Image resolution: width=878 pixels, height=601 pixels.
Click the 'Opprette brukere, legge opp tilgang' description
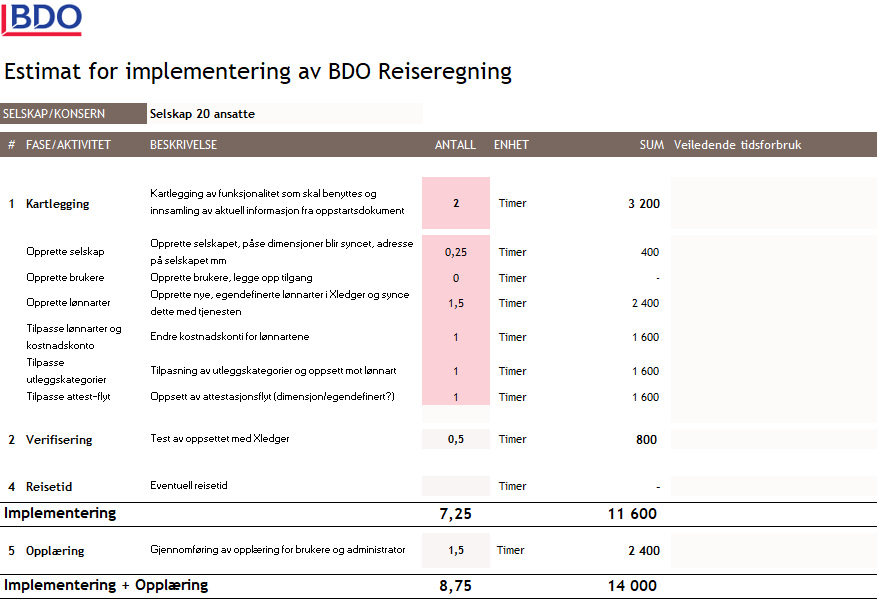pos(231,278)
